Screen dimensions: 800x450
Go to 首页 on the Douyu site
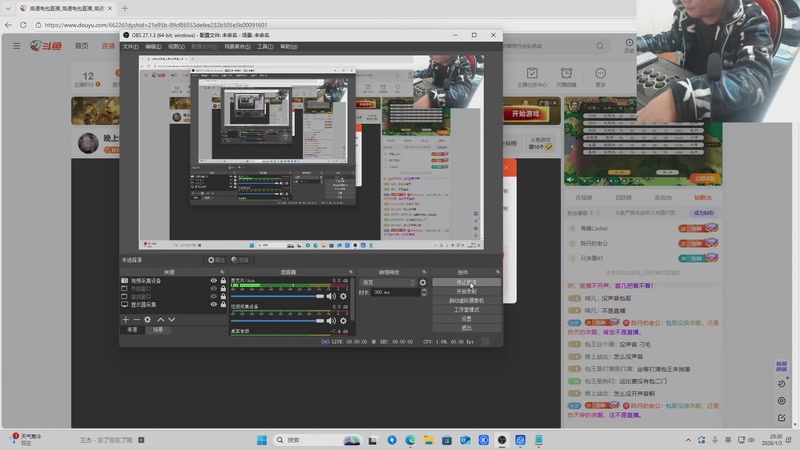pyautogui.click(x=82, y=46)
